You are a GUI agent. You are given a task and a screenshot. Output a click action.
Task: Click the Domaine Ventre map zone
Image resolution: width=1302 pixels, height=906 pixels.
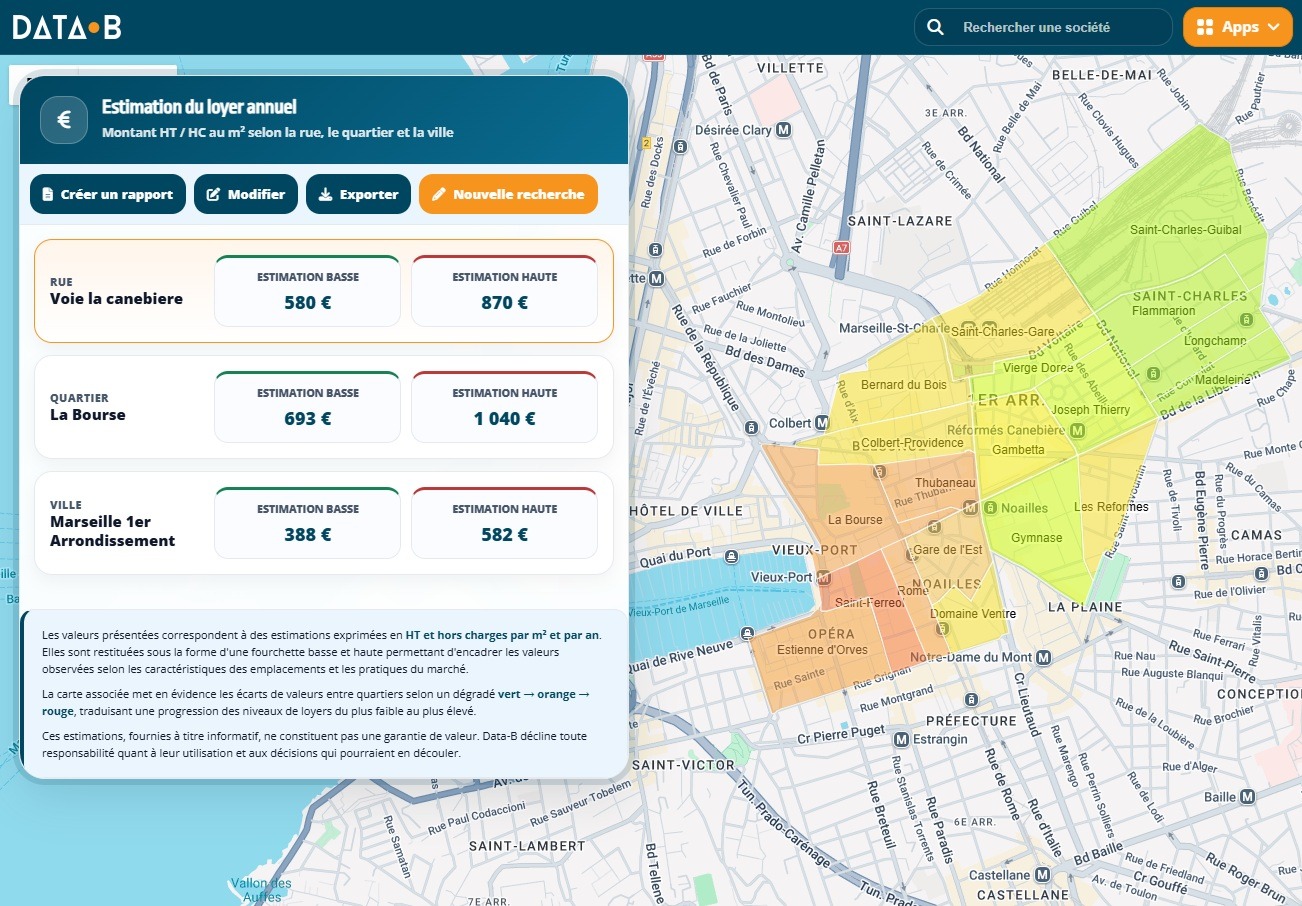[x=973, y=614]
